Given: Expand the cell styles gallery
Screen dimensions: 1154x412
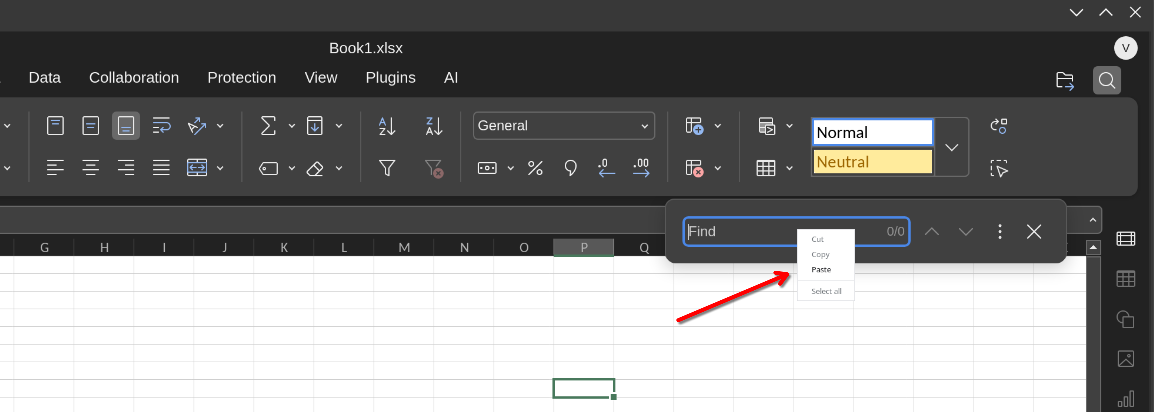Looking at the screenshot, I should point(952,147).
